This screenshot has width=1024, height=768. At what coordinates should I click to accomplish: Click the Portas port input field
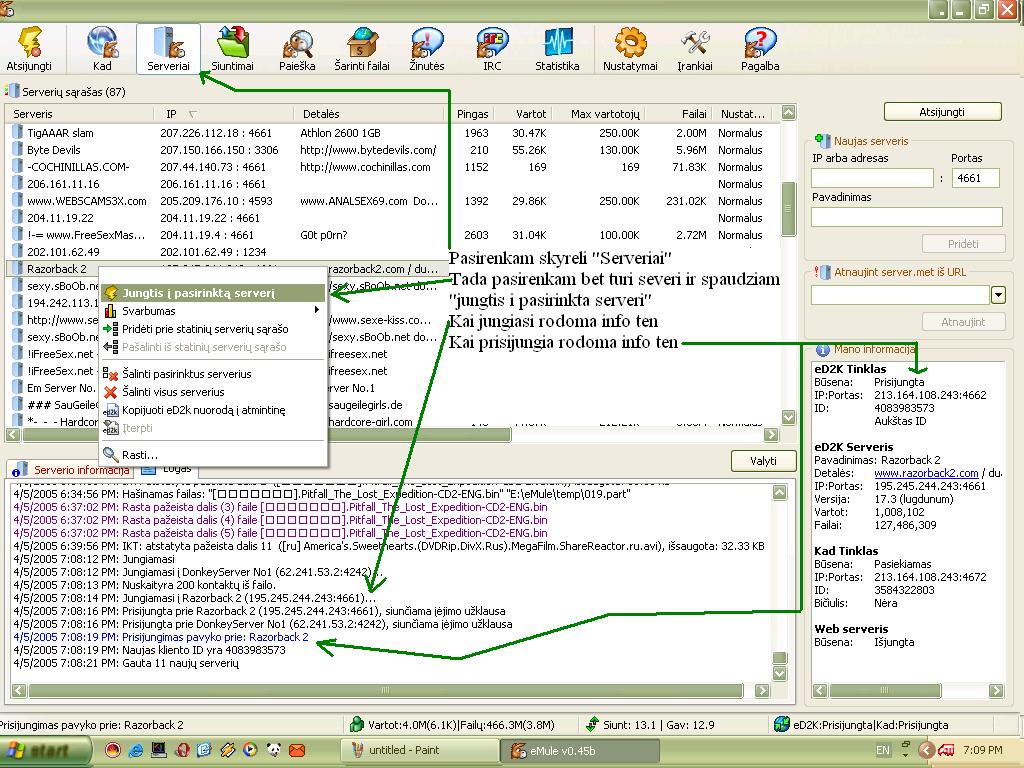[976, 178]
